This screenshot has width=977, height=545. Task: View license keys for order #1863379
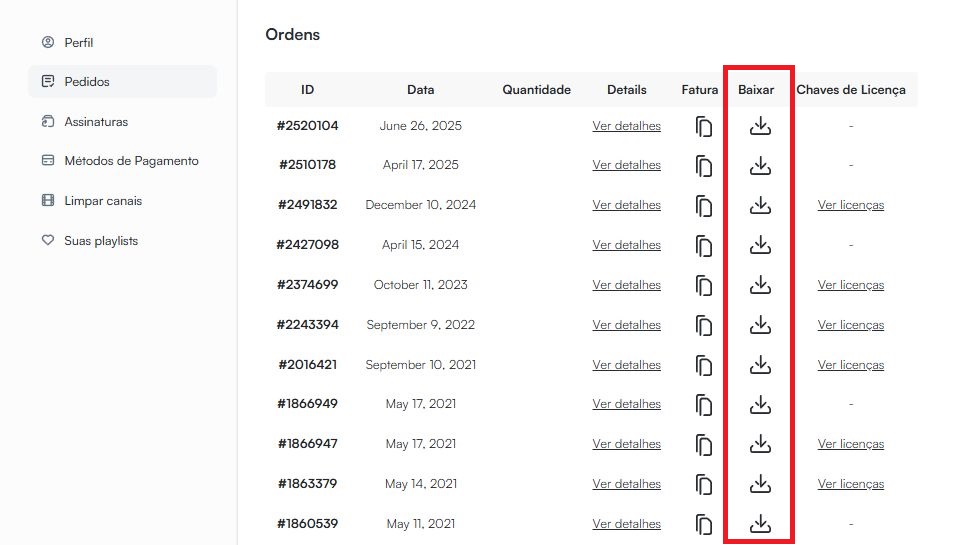tap(850, 484)
